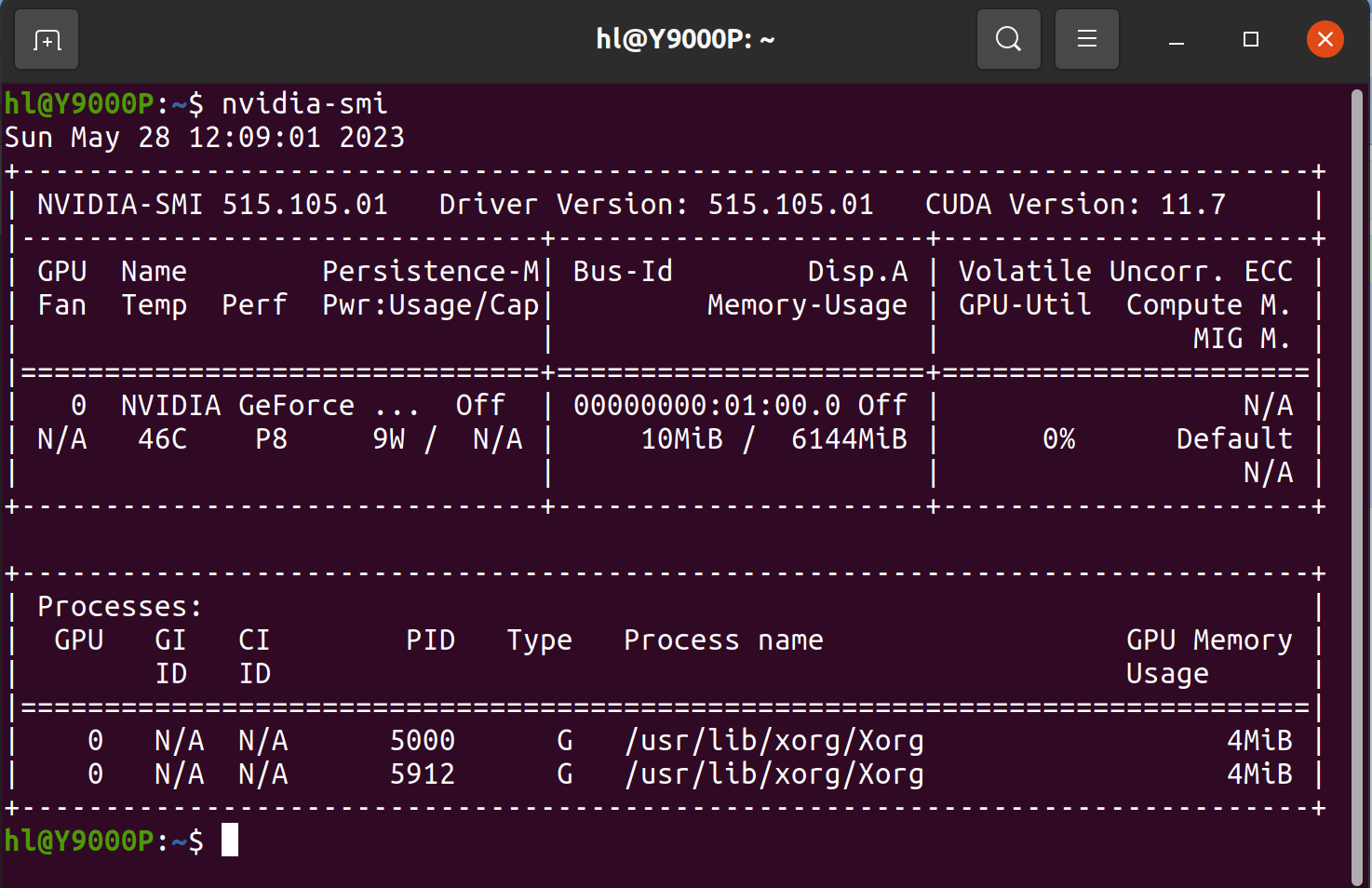The height and width of the screenshot is (888, 1372).
Task: Click PID 5000
Action: (422, 740)
